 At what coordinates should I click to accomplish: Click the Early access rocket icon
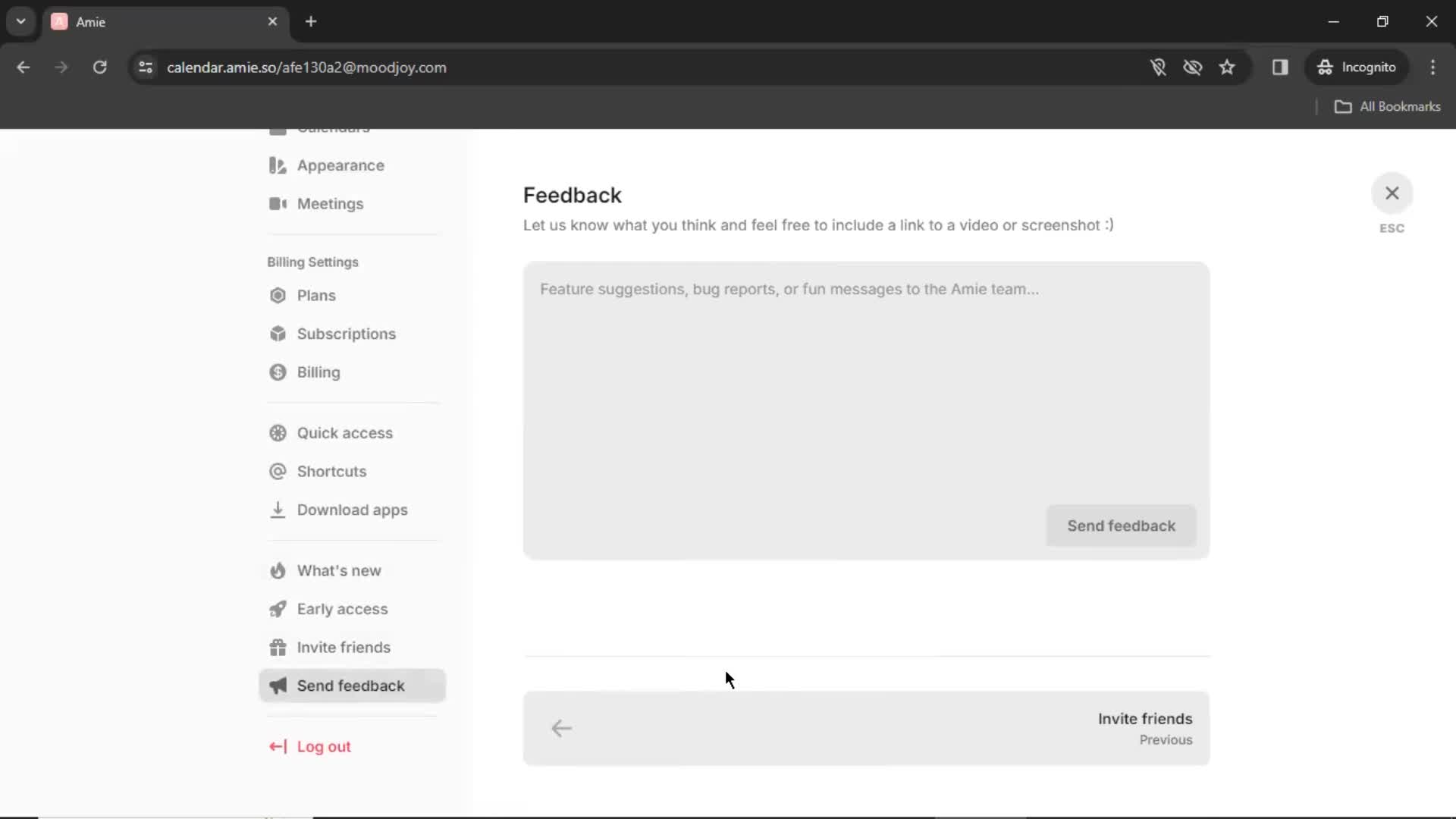point(277,608)
